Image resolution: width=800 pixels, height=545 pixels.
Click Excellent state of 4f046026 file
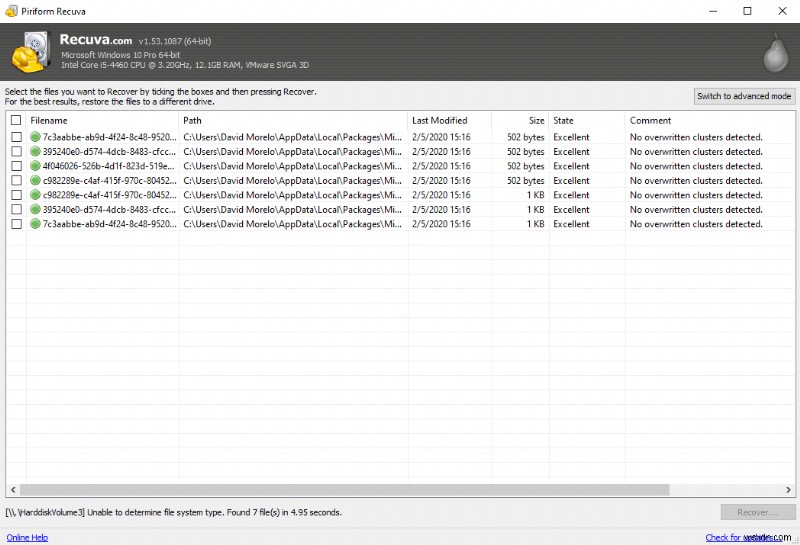pos(571,166)
